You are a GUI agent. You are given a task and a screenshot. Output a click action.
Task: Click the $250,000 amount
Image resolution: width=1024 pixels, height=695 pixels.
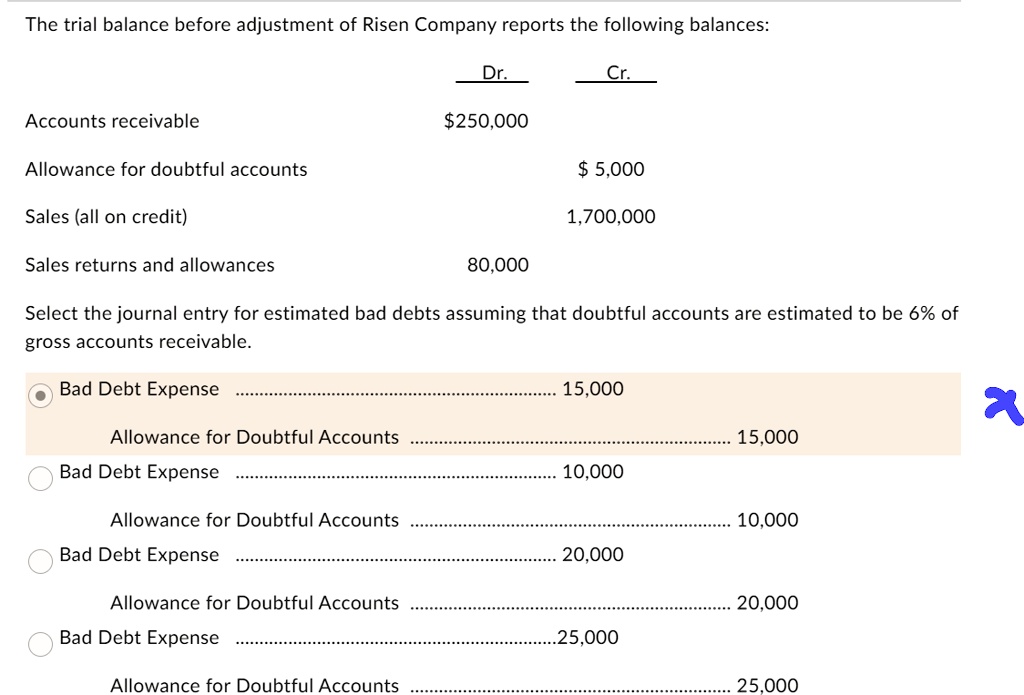(x=486, y=121)
